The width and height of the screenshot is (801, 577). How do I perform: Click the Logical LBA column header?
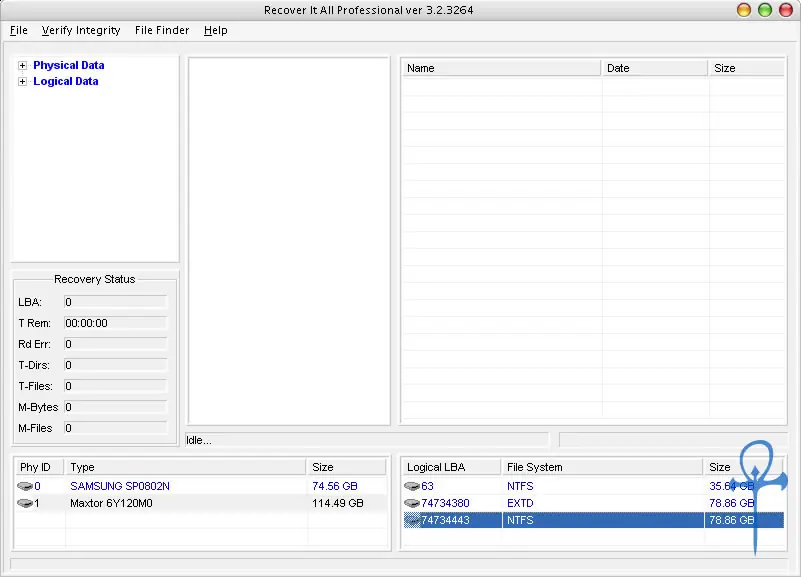[452, 467]
